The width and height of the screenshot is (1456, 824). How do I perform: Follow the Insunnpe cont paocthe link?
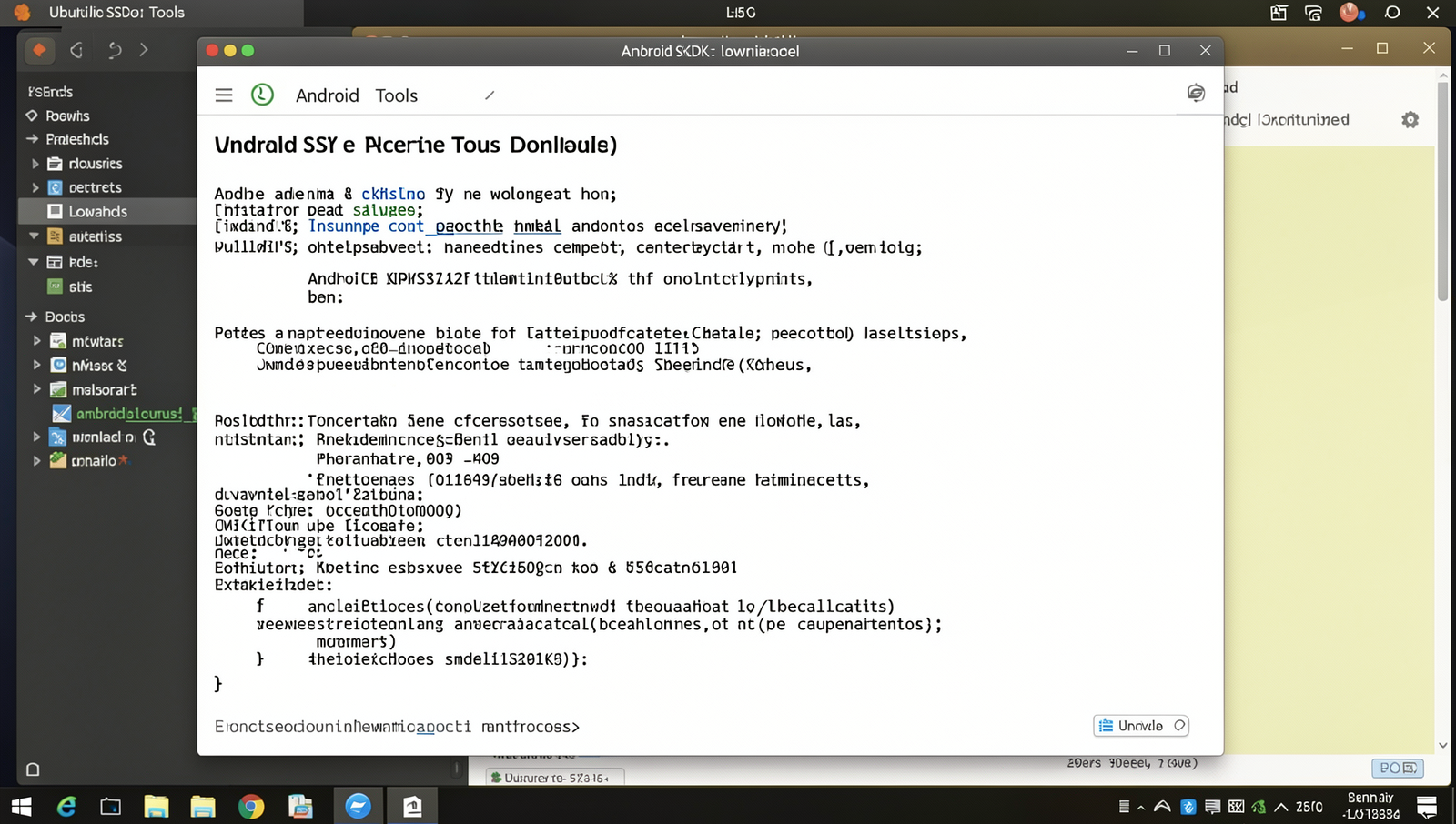point(406,226)
